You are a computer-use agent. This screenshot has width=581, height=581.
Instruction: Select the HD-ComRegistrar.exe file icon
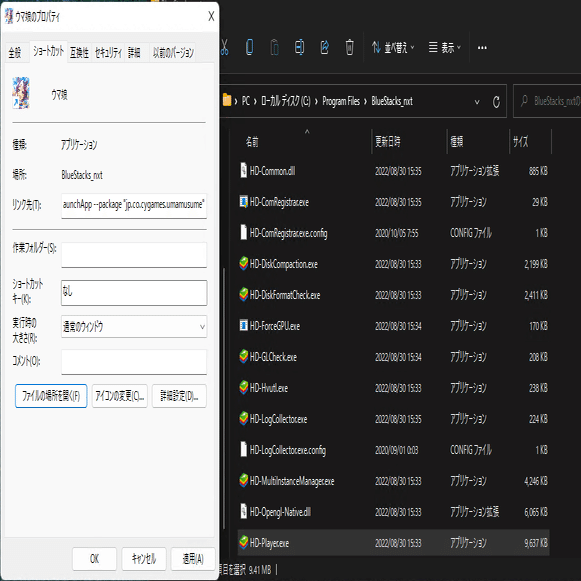[x=243, y=202]
